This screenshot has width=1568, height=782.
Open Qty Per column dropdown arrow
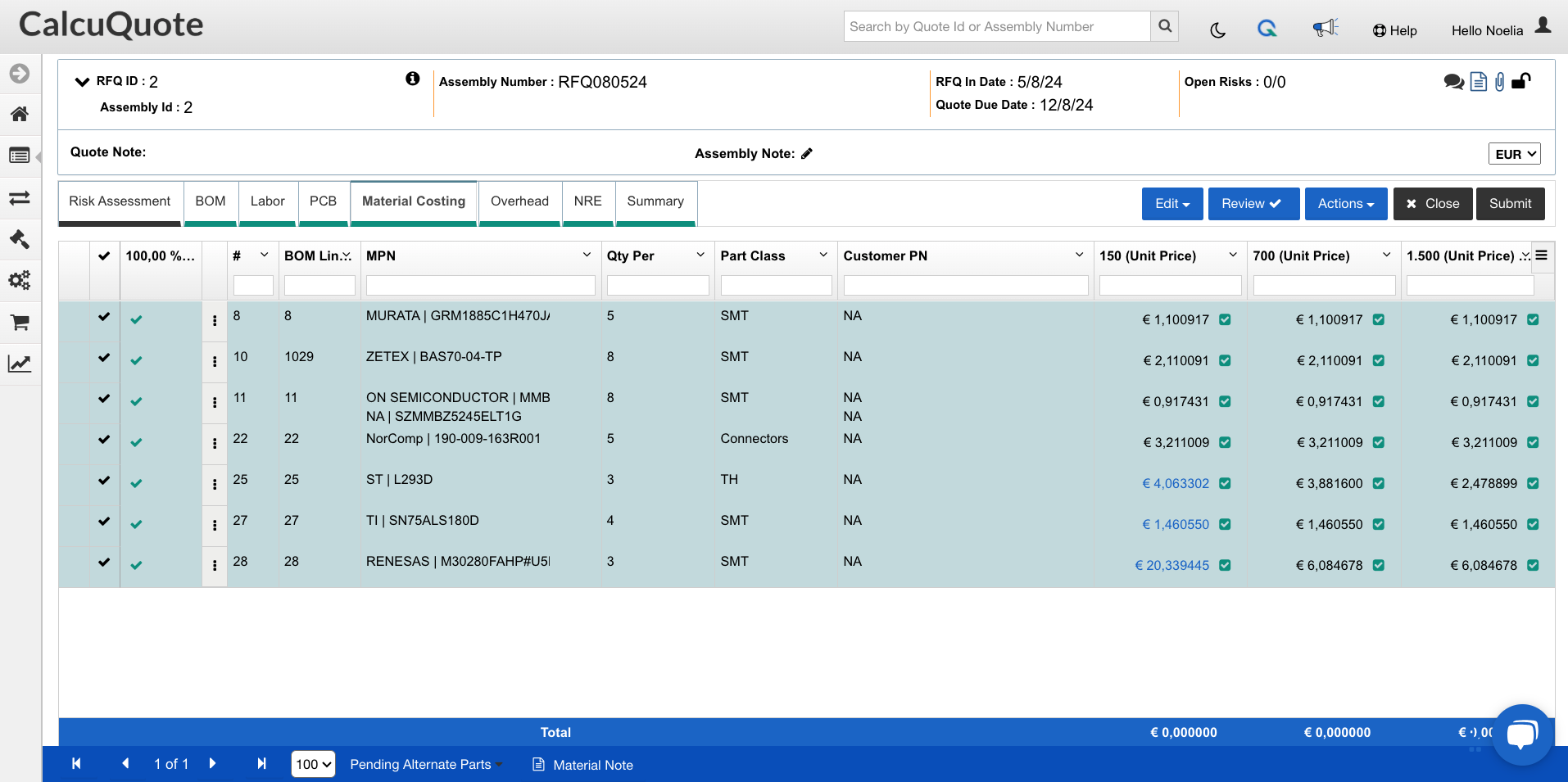[700, 255]
